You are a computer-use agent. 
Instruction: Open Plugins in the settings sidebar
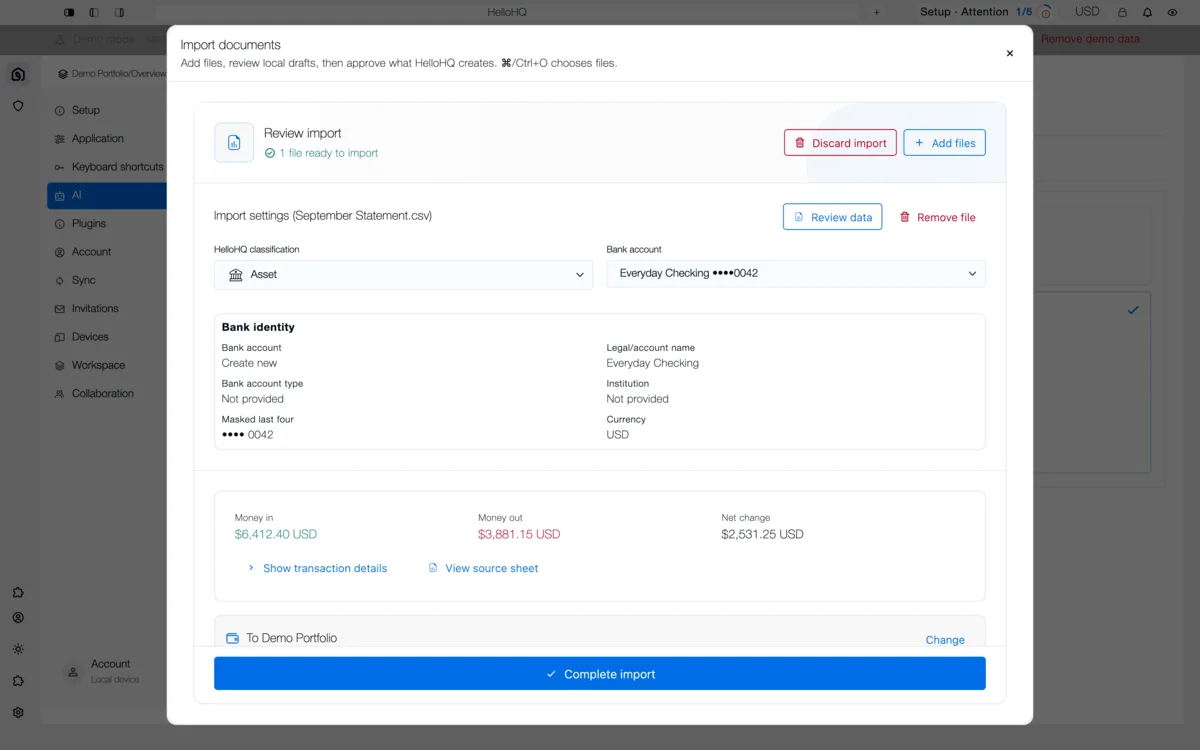[107, 224]
